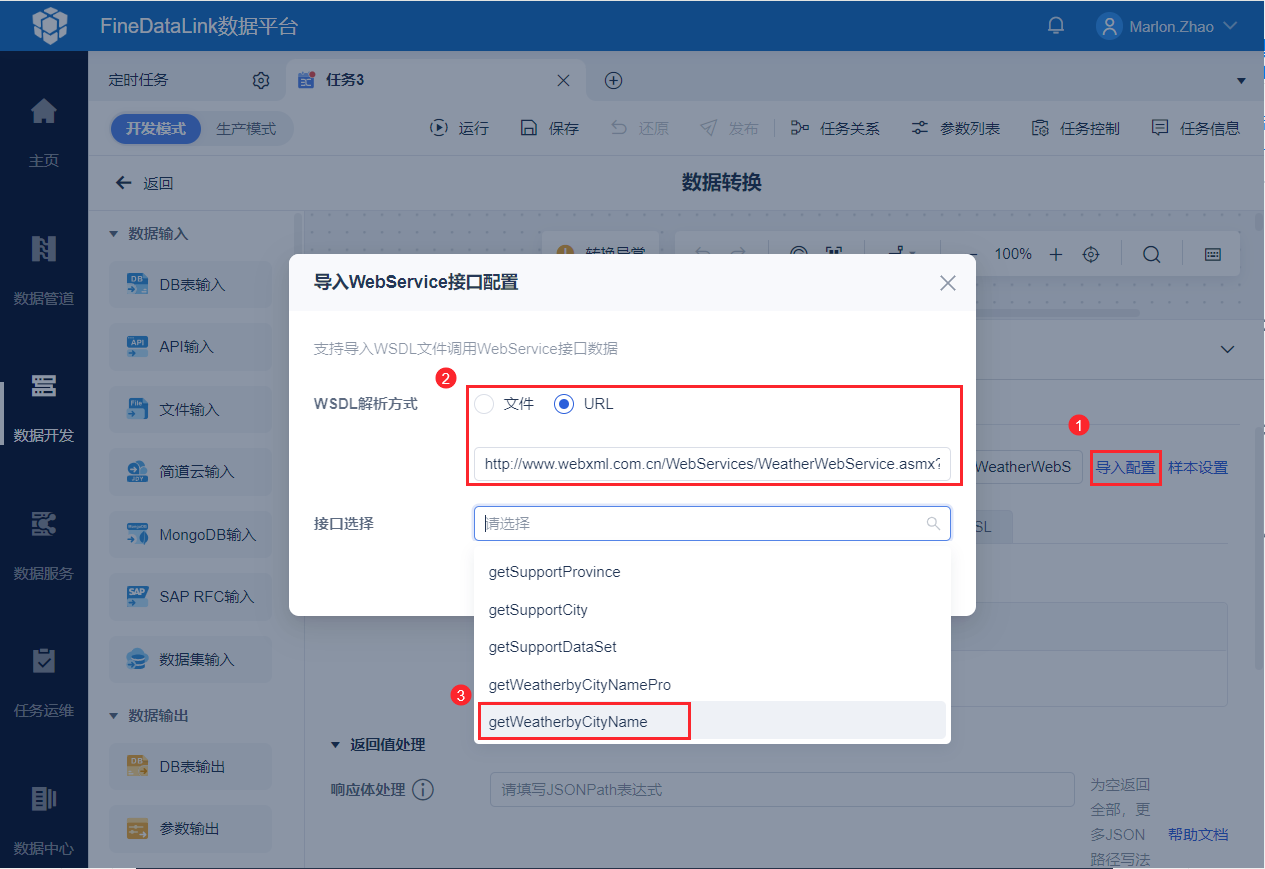Viewport: 1265px width, 869px height.
Task: Open the notifications bell
Action: pos(1056,26)
